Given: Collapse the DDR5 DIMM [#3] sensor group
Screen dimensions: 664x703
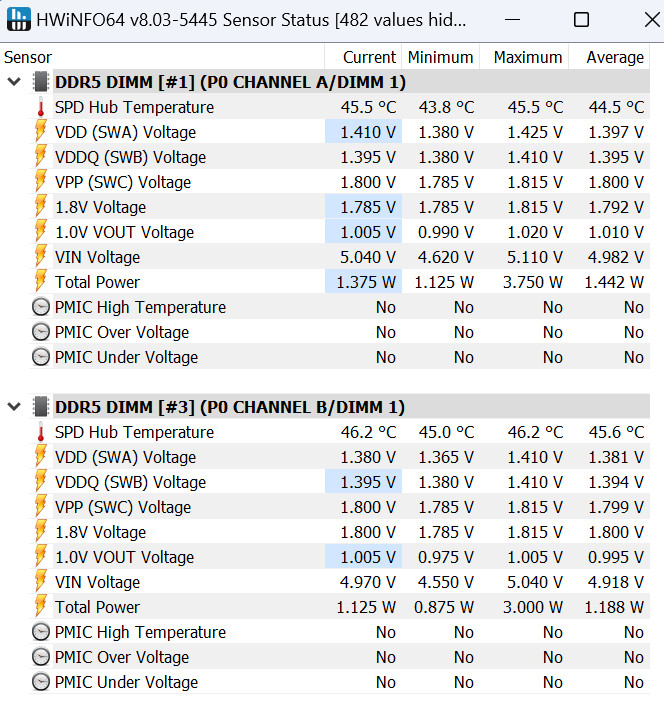Looking at the screenshot, I should tap(14, 407).
